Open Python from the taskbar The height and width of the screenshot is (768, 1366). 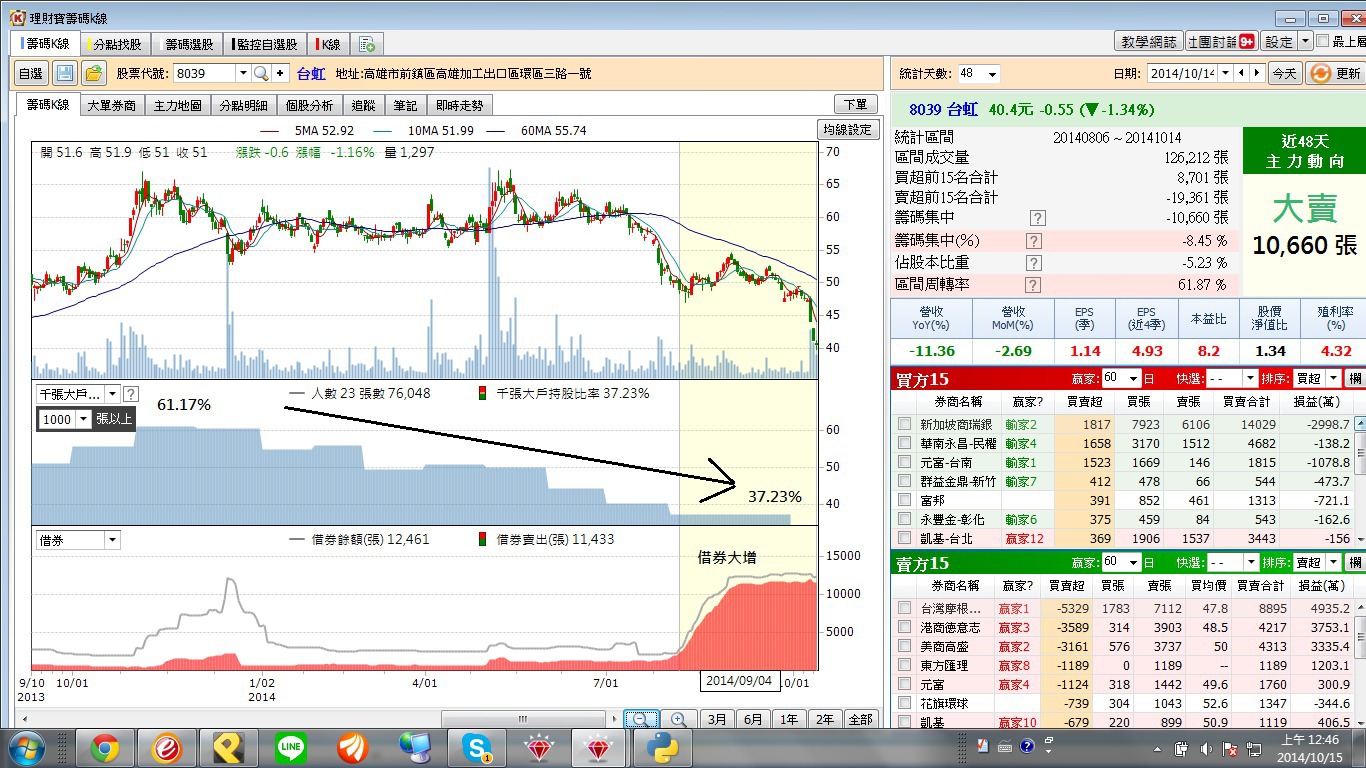tap(663, 748)
